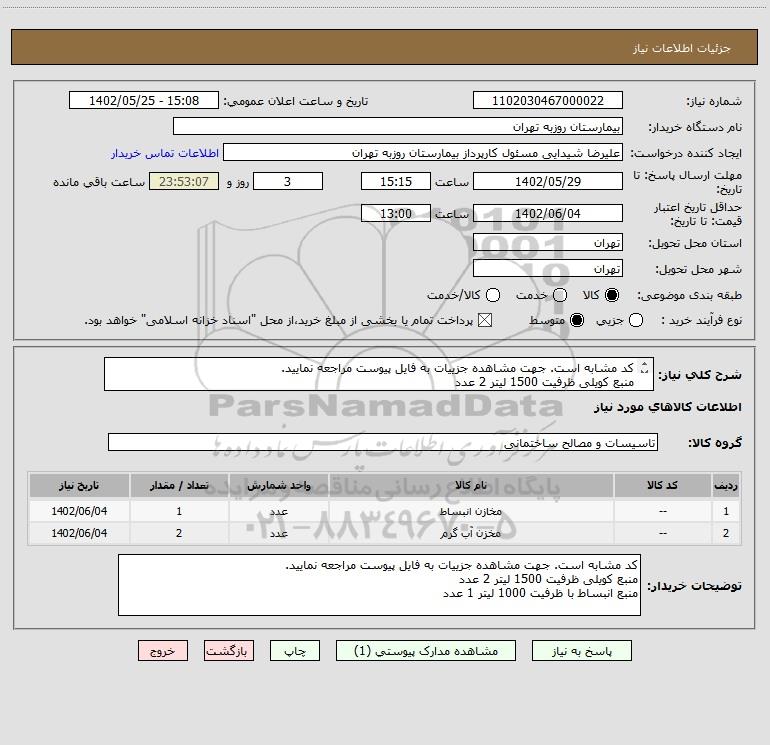Click the شرح کلی نیاز description box
The height and width of the screenshot is (745, 770).
379,374
